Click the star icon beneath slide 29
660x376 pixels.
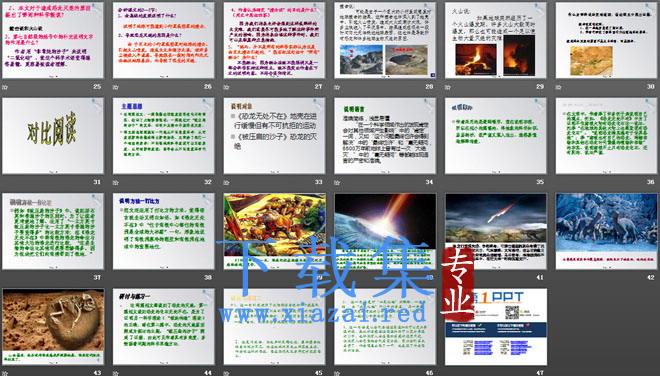[x=448, y=87]
